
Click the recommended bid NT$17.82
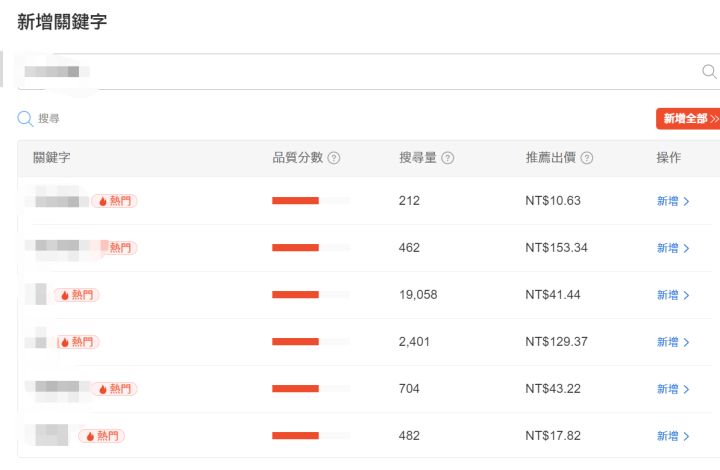[553, 436]
